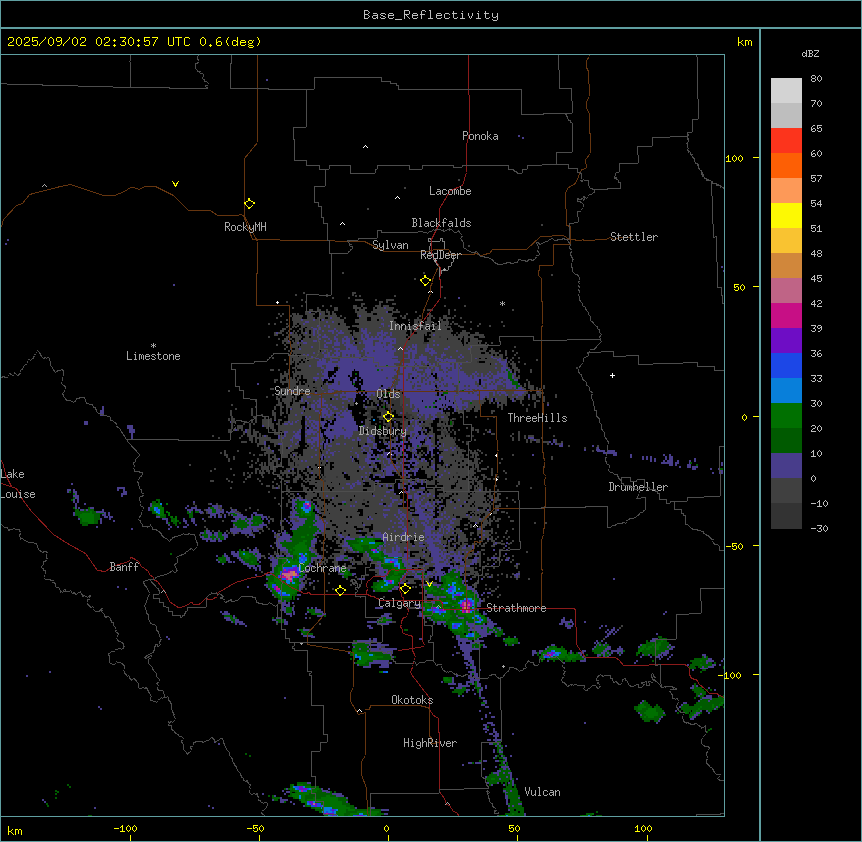Click the Blackfalds city label
This screenshot has width=862, height=842.
tap(441, 223)
